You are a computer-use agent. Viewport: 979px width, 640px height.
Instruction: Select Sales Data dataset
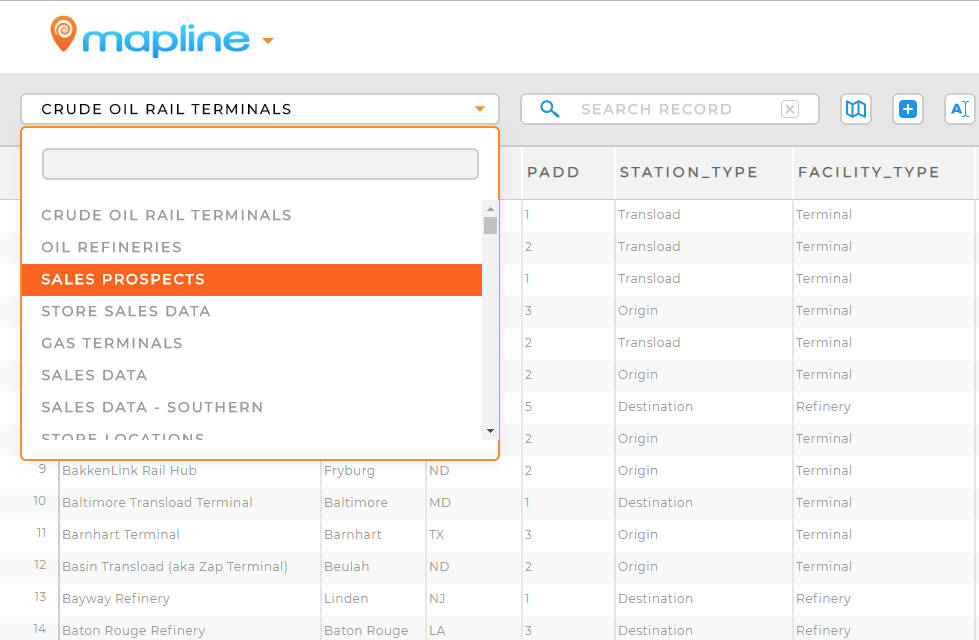[252, 375]
